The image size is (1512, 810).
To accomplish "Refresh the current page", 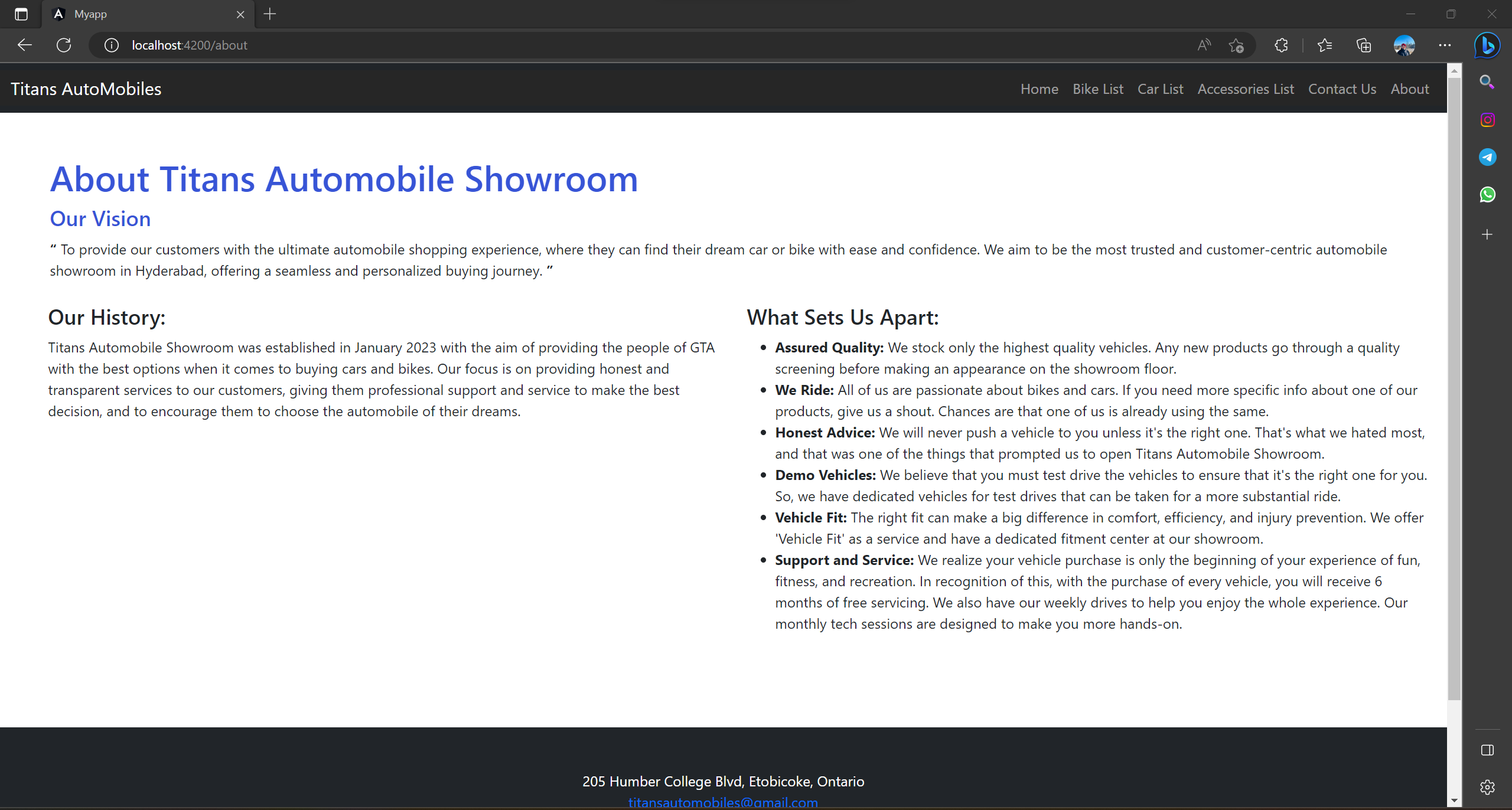I will pyautogui.click(x=64, y=45).
